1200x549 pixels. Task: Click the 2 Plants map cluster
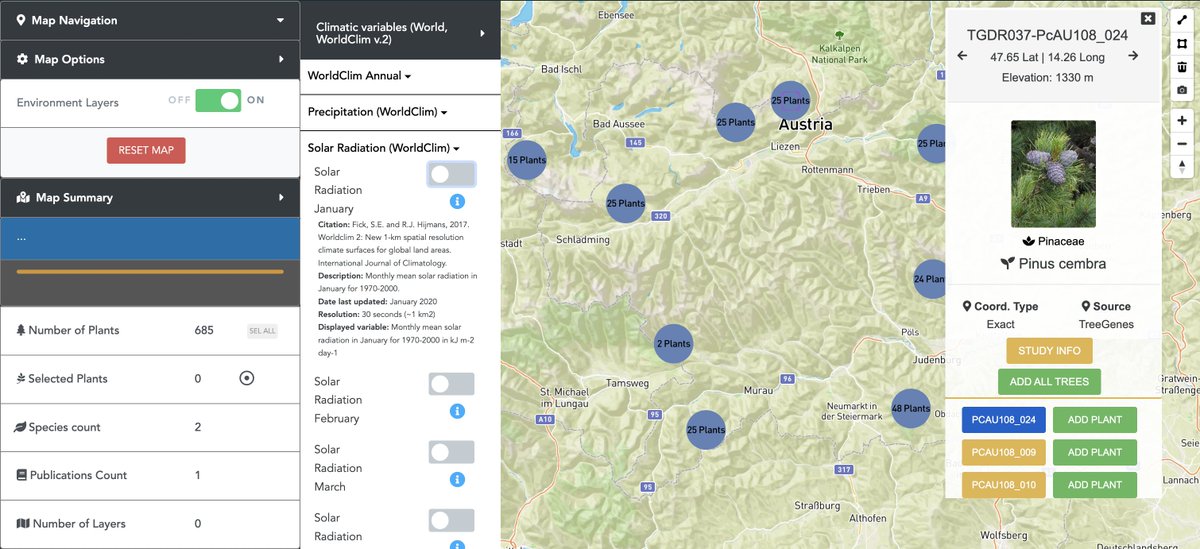click(x=673, y=344)
